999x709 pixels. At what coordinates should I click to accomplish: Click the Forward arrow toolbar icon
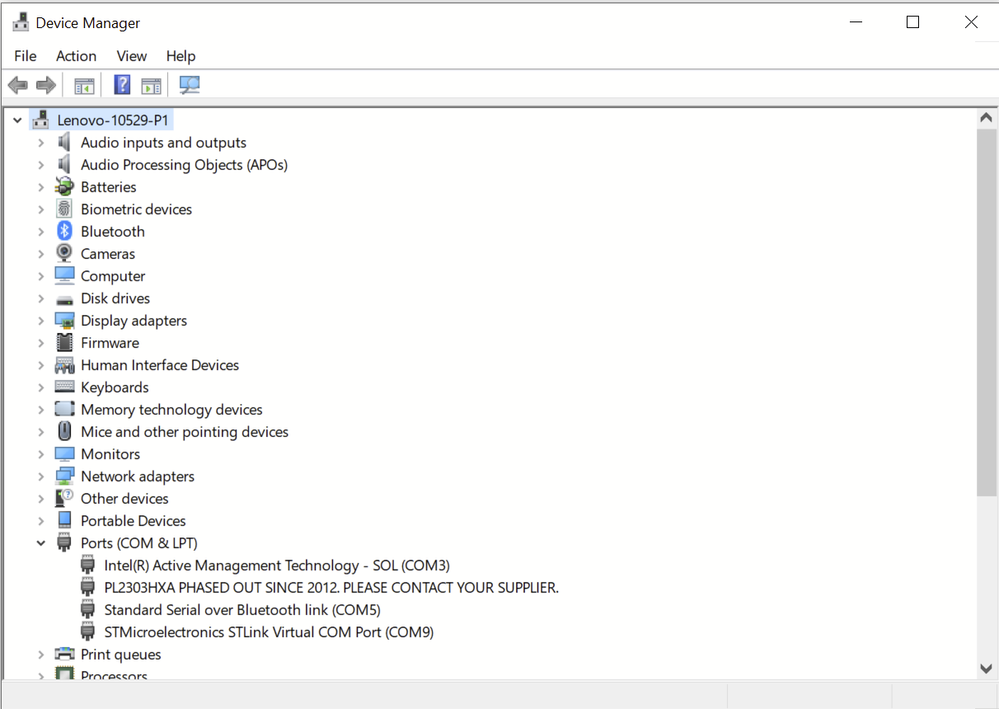[x=46, y=85]
